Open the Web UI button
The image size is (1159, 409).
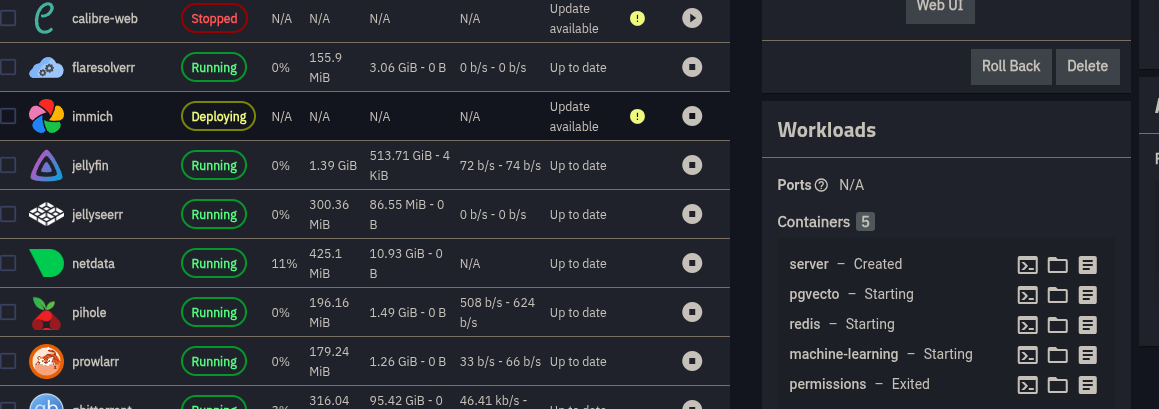pyautogui.click(x=940, y=8)
